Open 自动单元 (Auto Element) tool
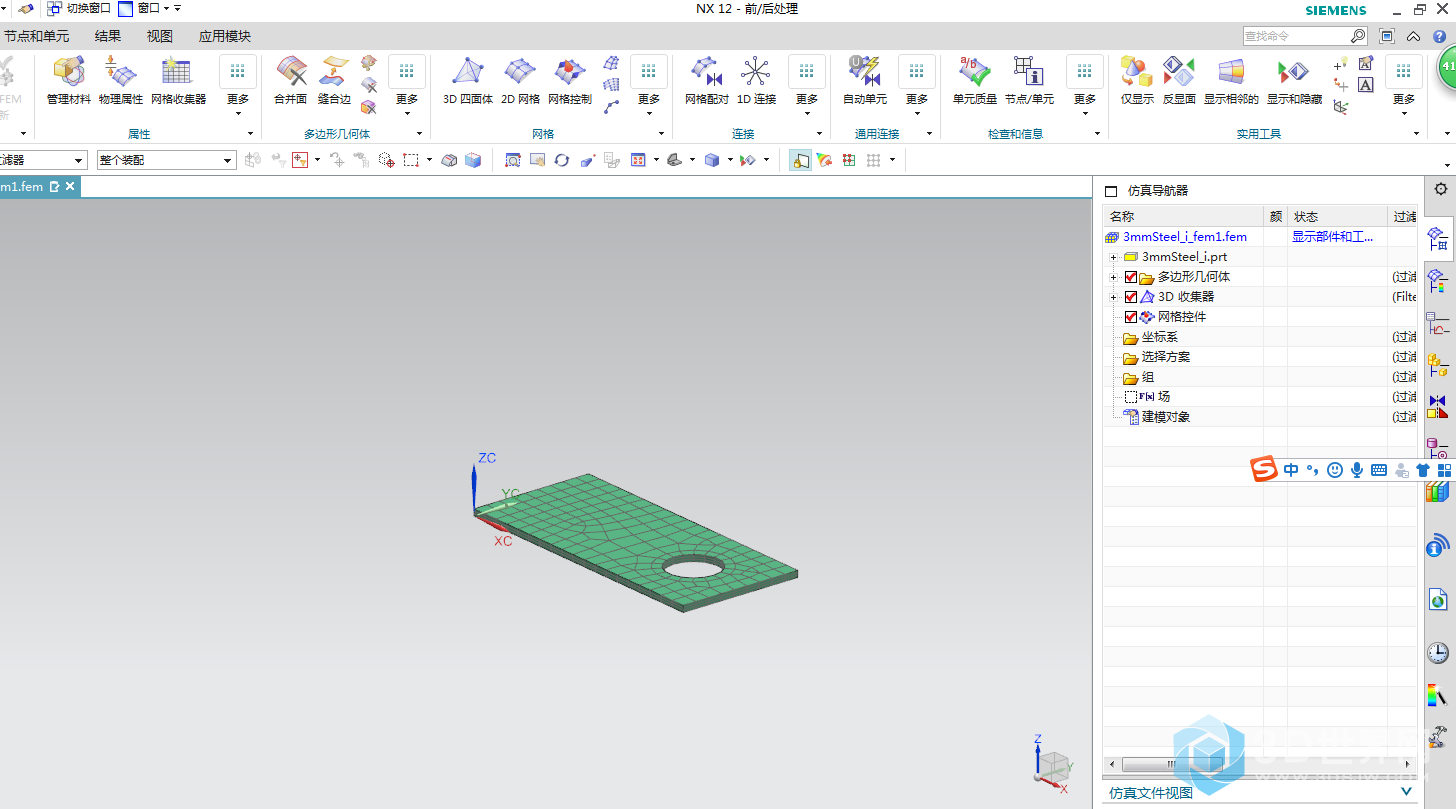 coord(864,81)
